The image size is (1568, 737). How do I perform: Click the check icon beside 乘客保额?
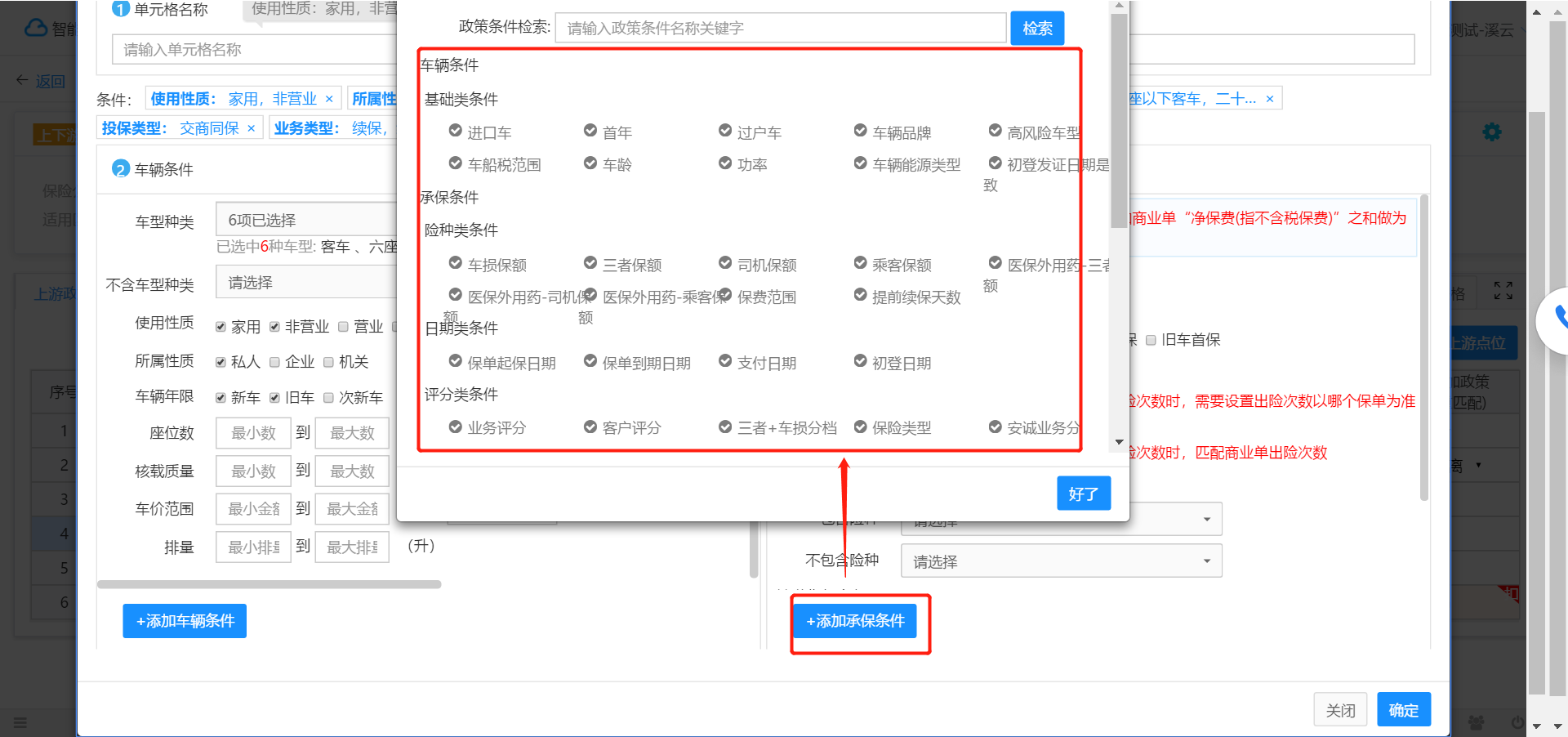[860, 263]
